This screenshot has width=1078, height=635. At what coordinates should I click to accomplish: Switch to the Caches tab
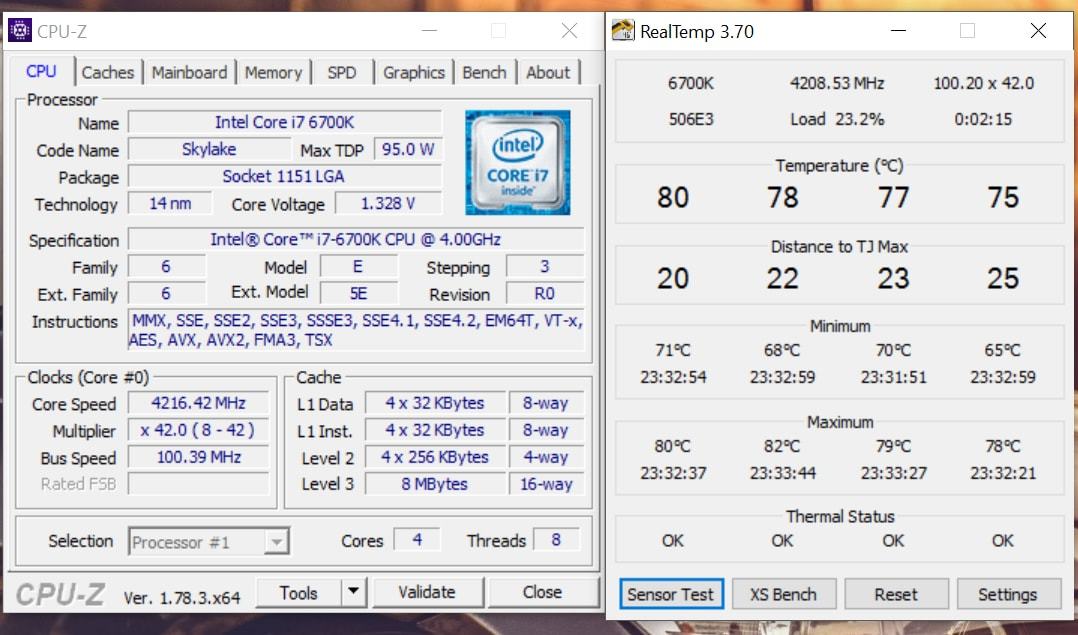tap(108, 72)
